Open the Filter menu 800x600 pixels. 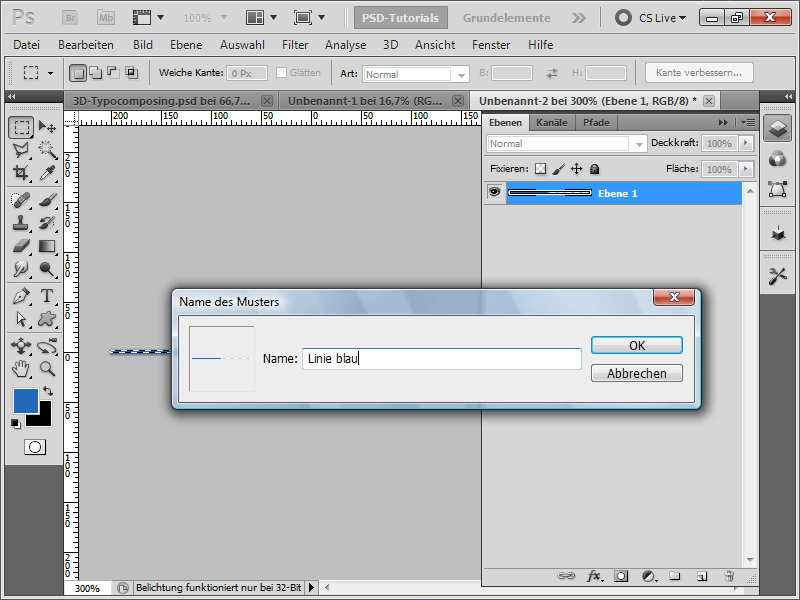(295, 45)
